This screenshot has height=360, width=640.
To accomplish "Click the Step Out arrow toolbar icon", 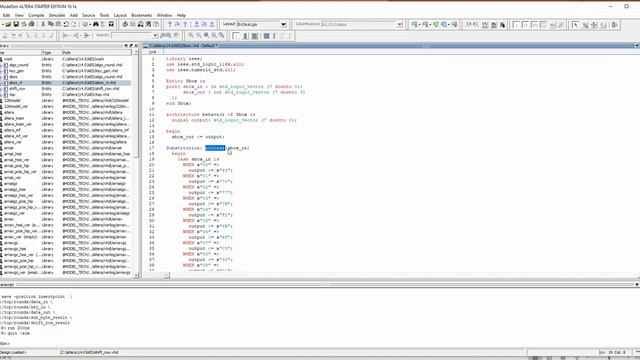I will click(185, 24).
